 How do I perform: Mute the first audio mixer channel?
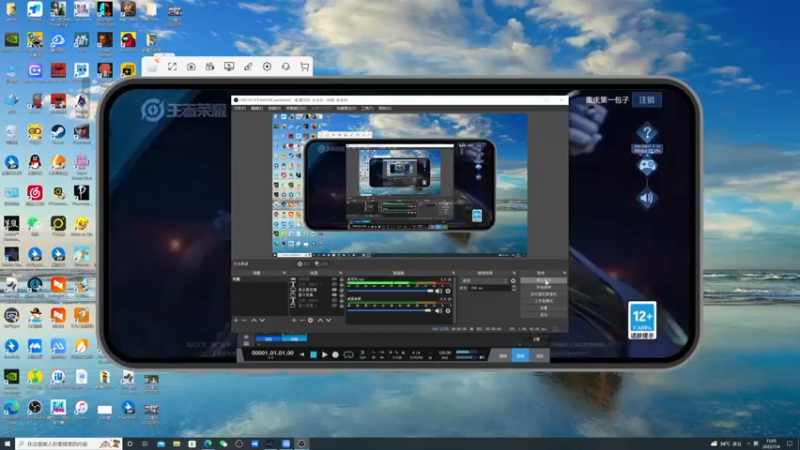click(439, 291)
